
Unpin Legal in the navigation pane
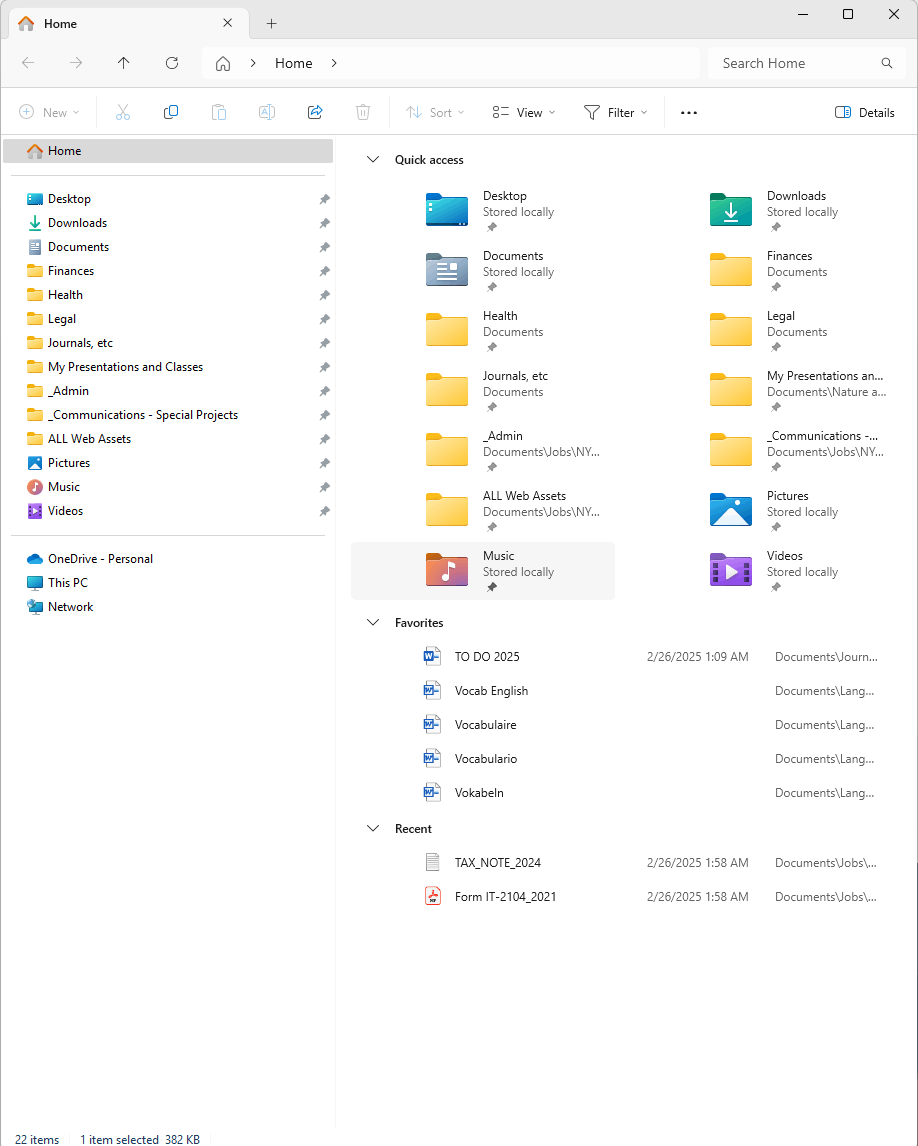click(x=325, y=319)
